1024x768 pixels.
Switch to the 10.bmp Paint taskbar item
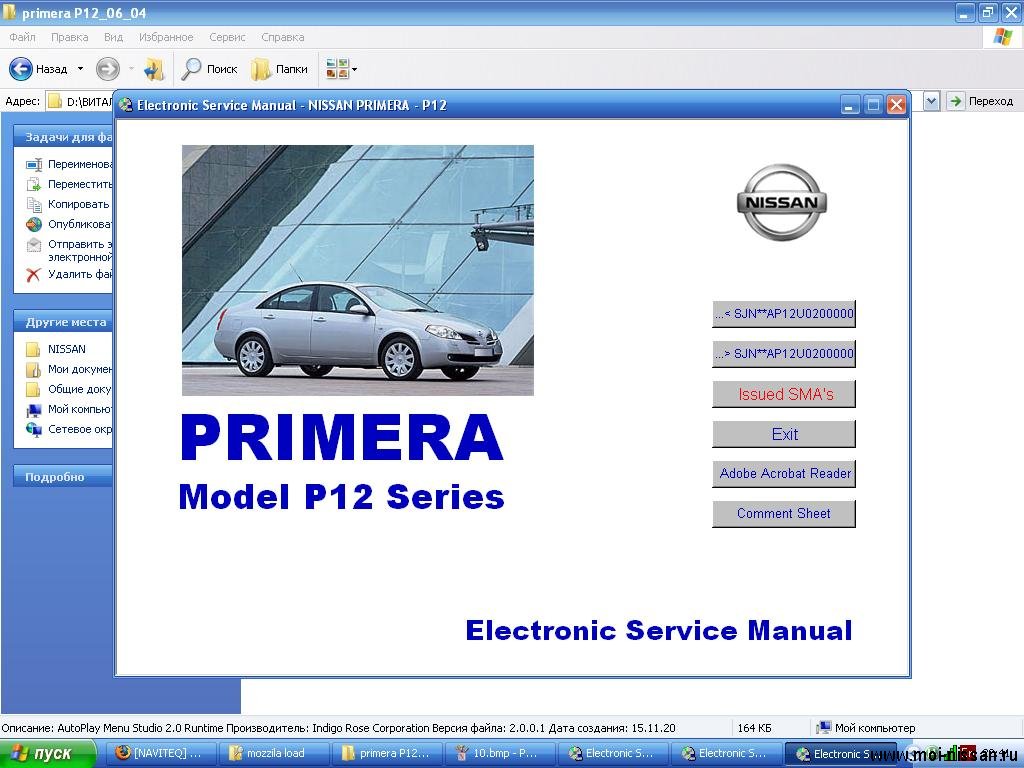(x=500, y=754)
